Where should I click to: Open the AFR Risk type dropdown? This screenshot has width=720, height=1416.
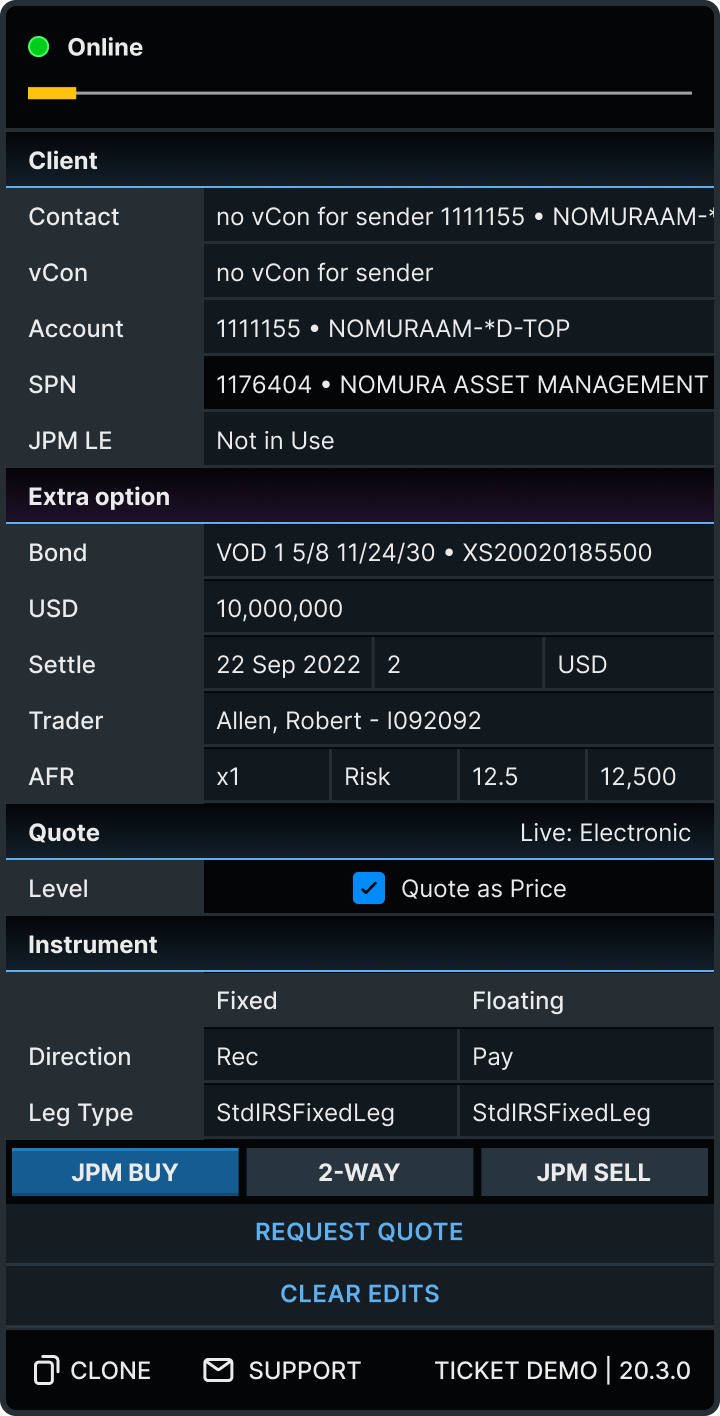pos(393,776)
